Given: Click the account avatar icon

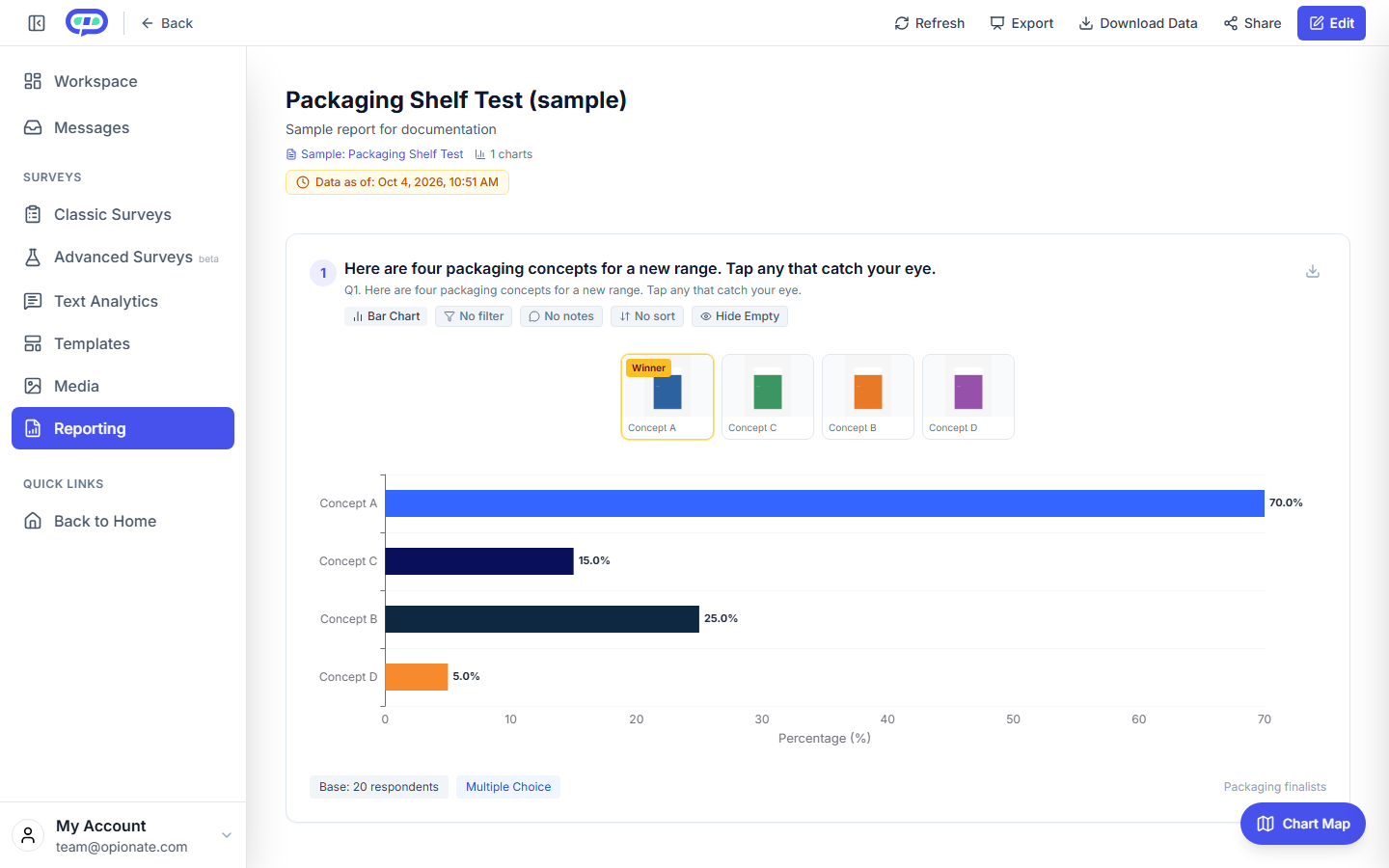Looking at the screenshot, I should [28, 835].
